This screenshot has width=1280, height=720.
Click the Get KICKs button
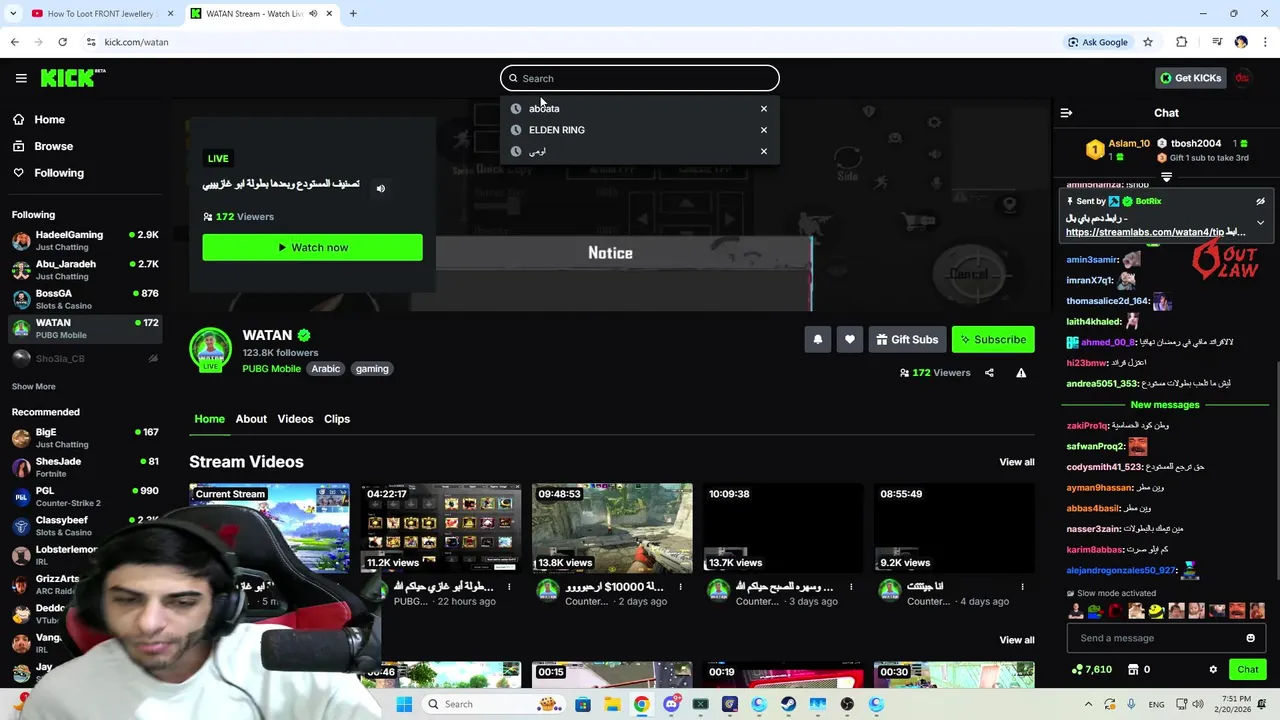pyautogui.click(x=1190, y=78)
